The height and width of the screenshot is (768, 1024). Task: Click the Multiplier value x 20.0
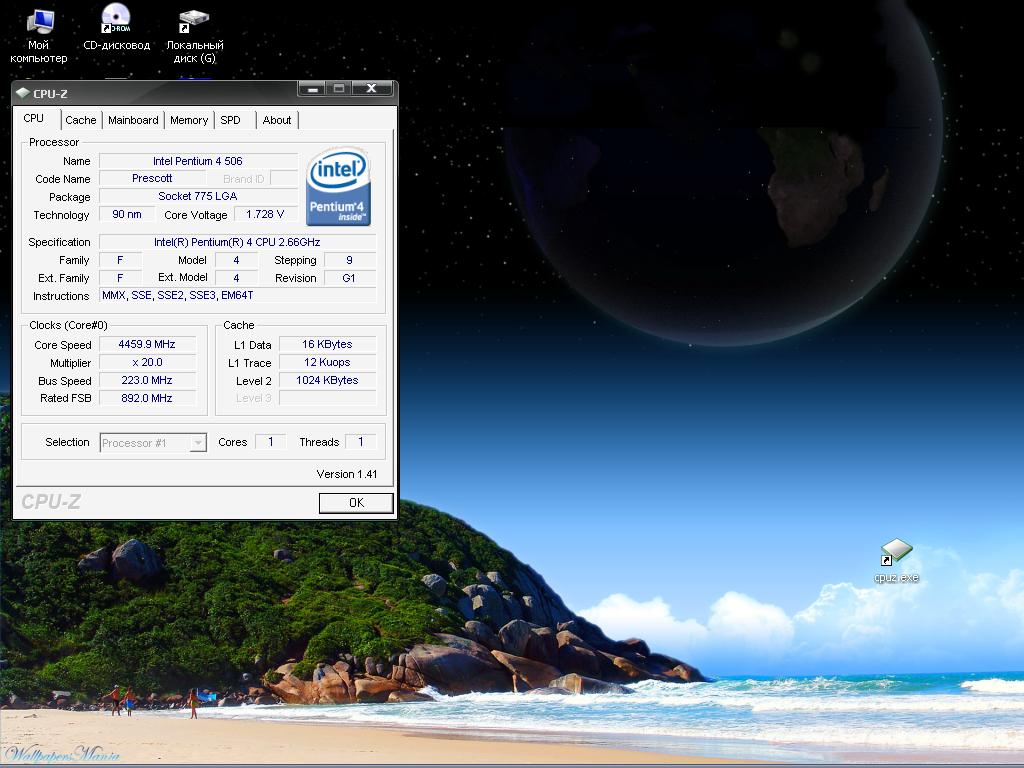[x=147, y=362]
